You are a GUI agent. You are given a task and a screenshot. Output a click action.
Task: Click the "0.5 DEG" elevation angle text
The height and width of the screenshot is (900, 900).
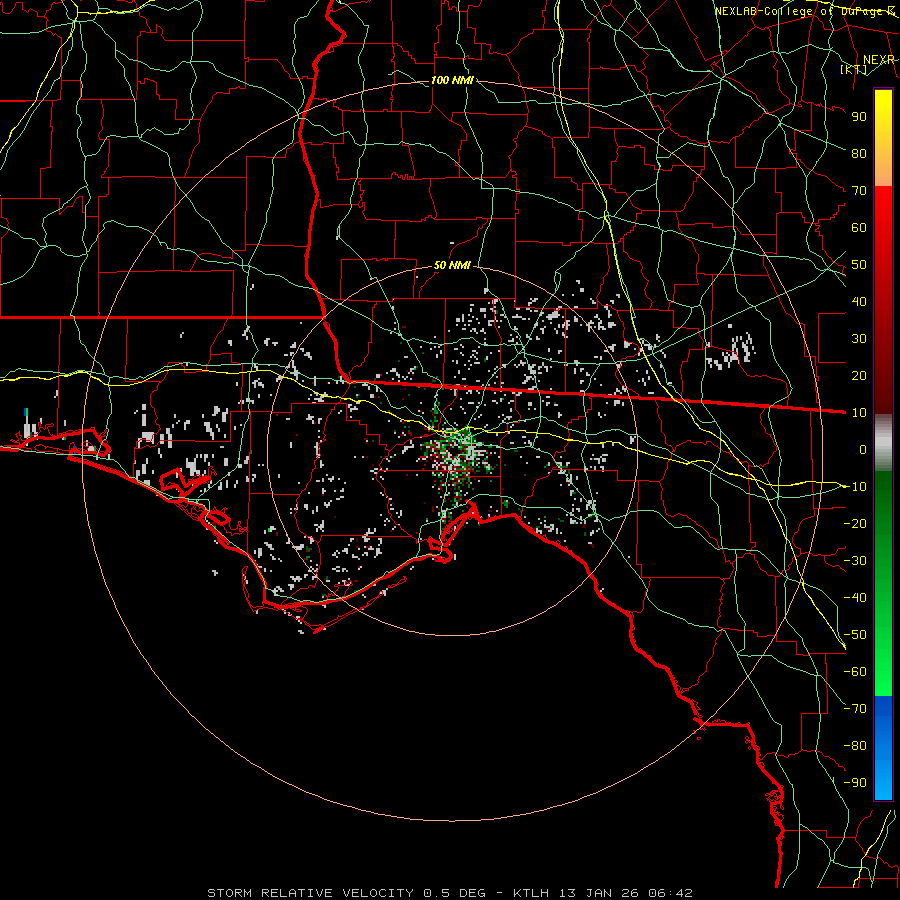(455, 893)
